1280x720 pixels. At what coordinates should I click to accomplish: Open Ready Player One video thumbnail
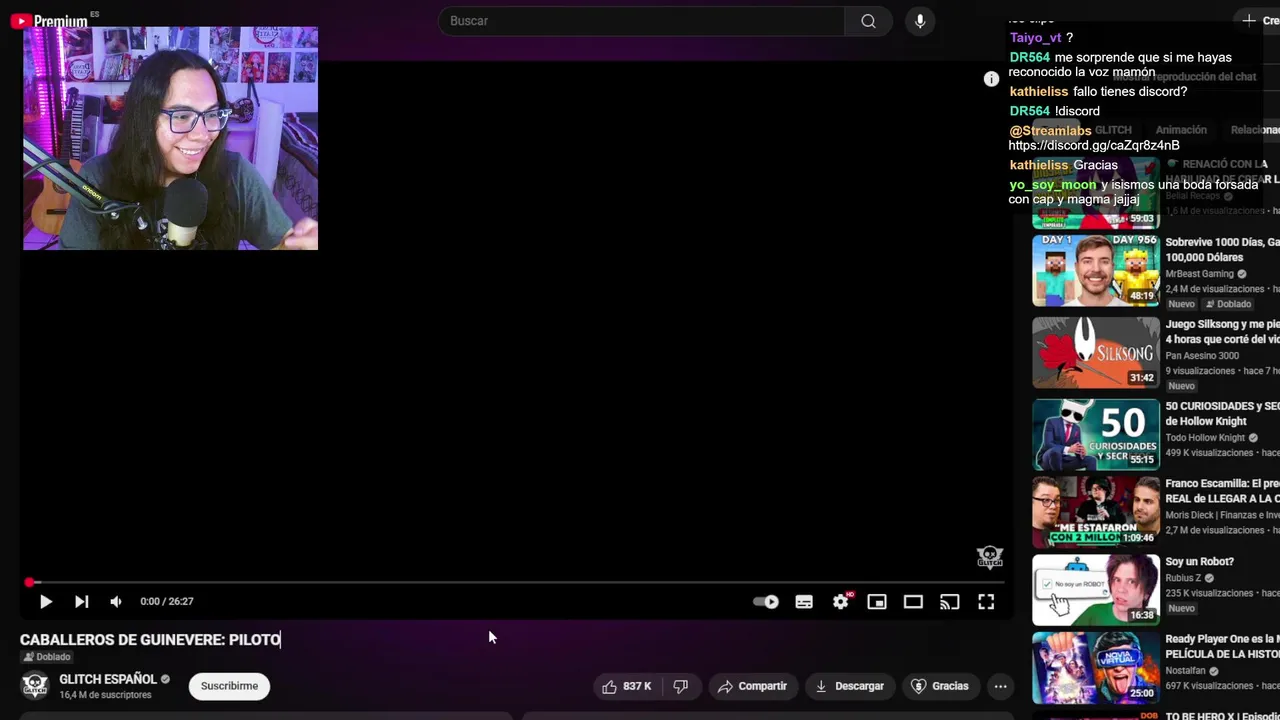[1096, 667]
